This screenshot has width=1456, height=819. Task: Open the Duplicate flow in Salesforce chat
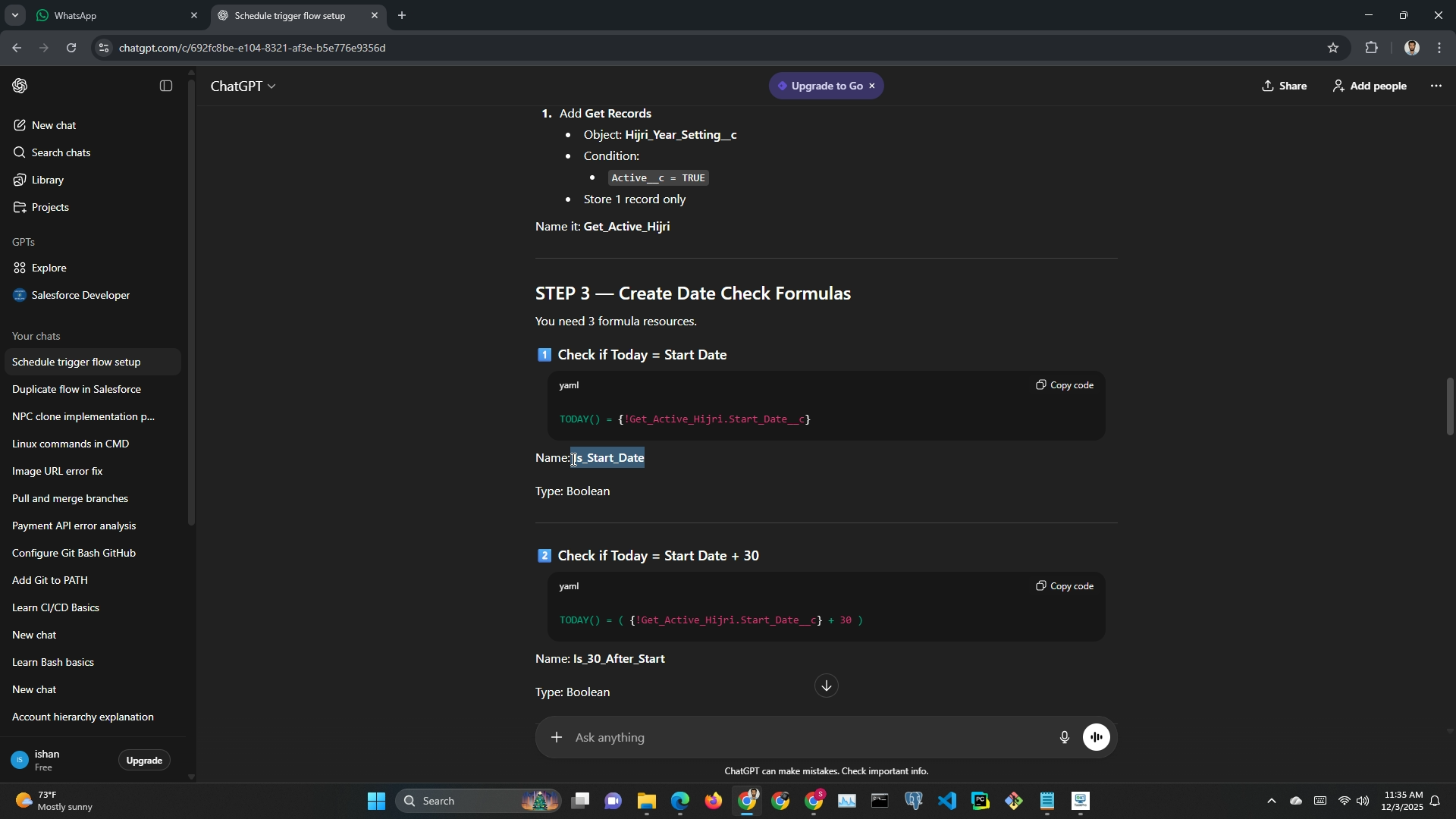point(77,389)
